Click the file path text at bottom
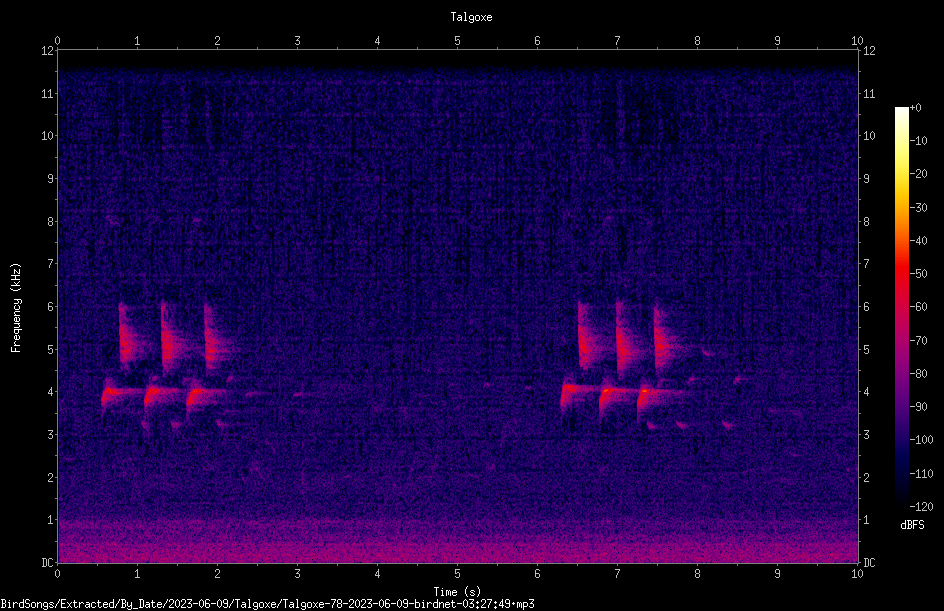This screenshot has height=611, width=944. 267,604
